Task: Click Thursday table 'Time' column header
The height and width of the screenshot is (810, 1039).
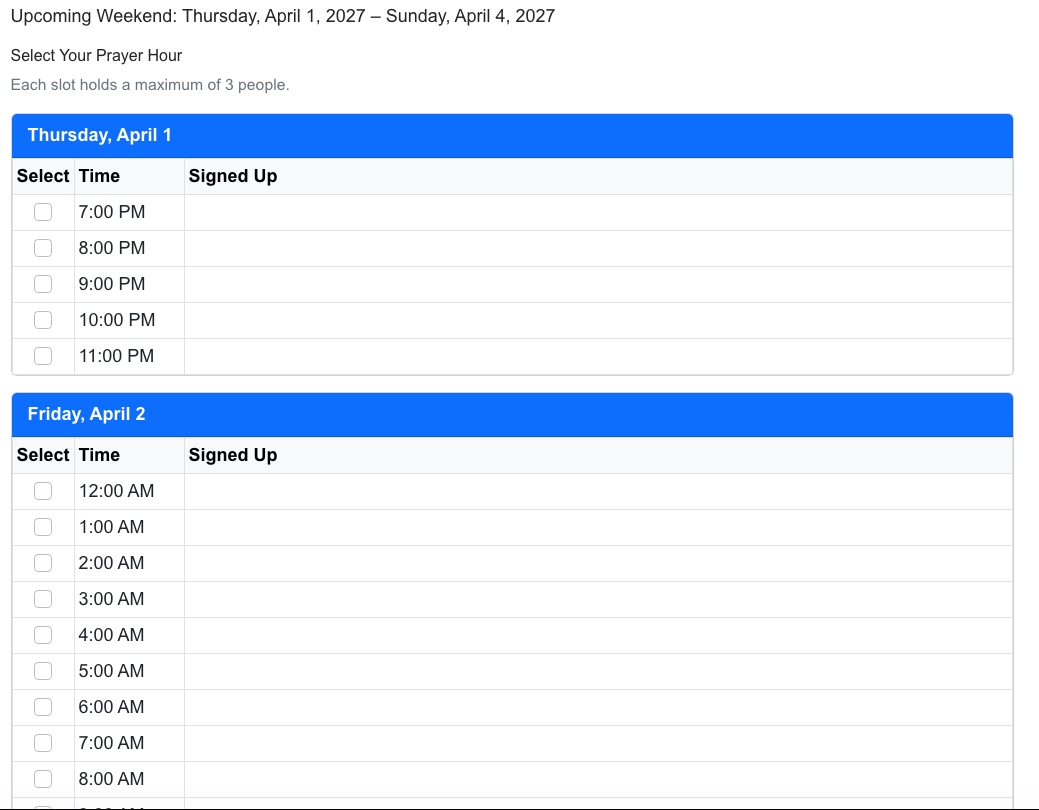Action: pyautogui.click(x=129, y=176)
